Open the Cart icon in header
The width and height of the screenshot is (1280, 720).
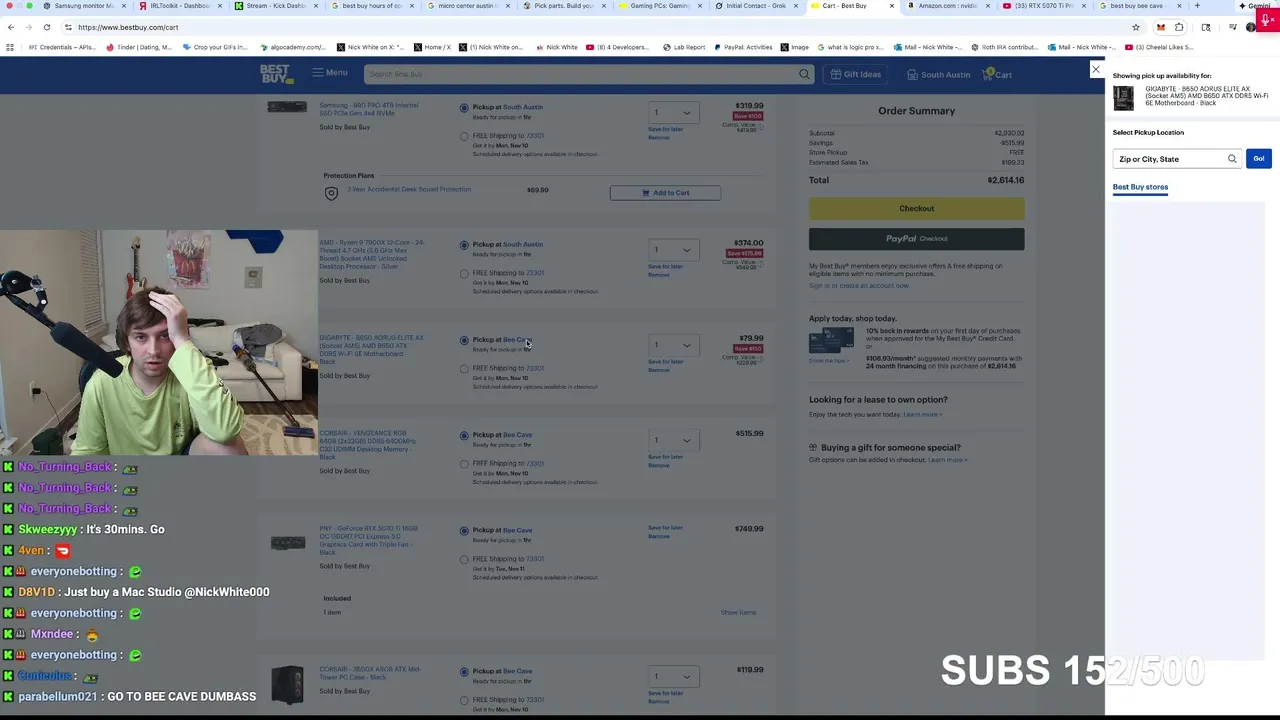click(999, 74)
